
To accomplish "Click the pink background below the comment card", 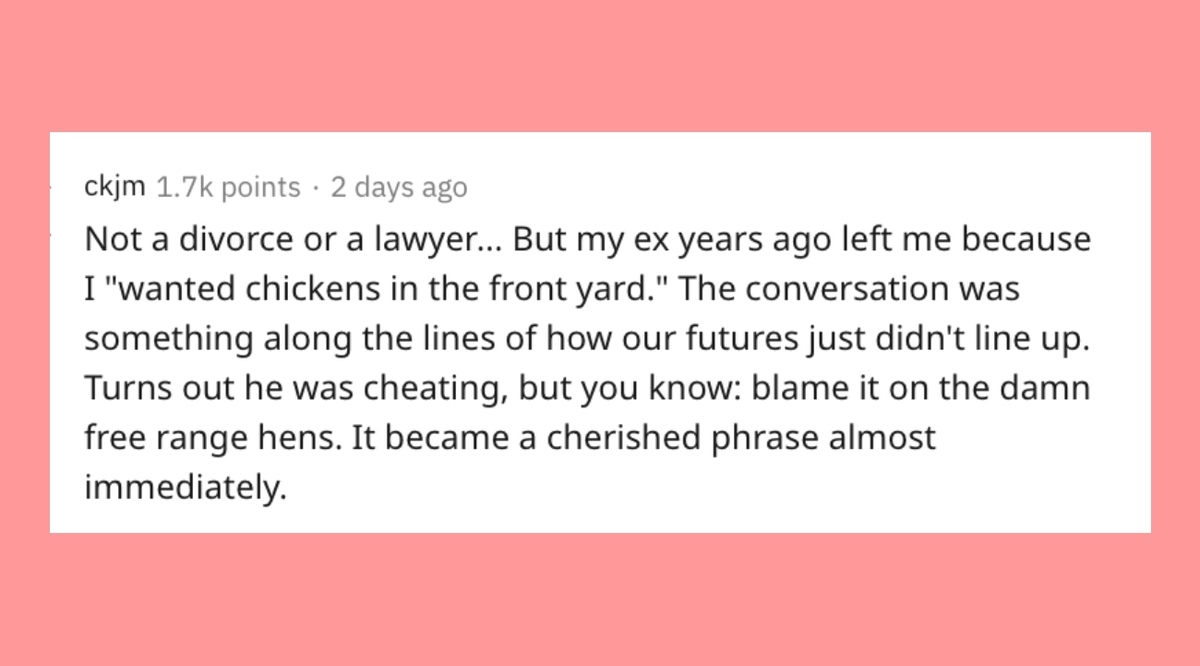I will click(x=600, y=600).
